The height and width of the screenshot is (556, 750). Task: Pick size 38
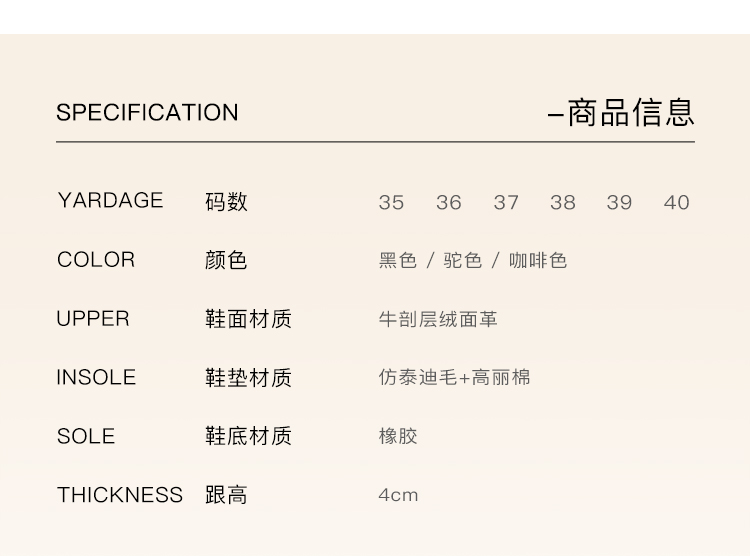coord(563,203)
